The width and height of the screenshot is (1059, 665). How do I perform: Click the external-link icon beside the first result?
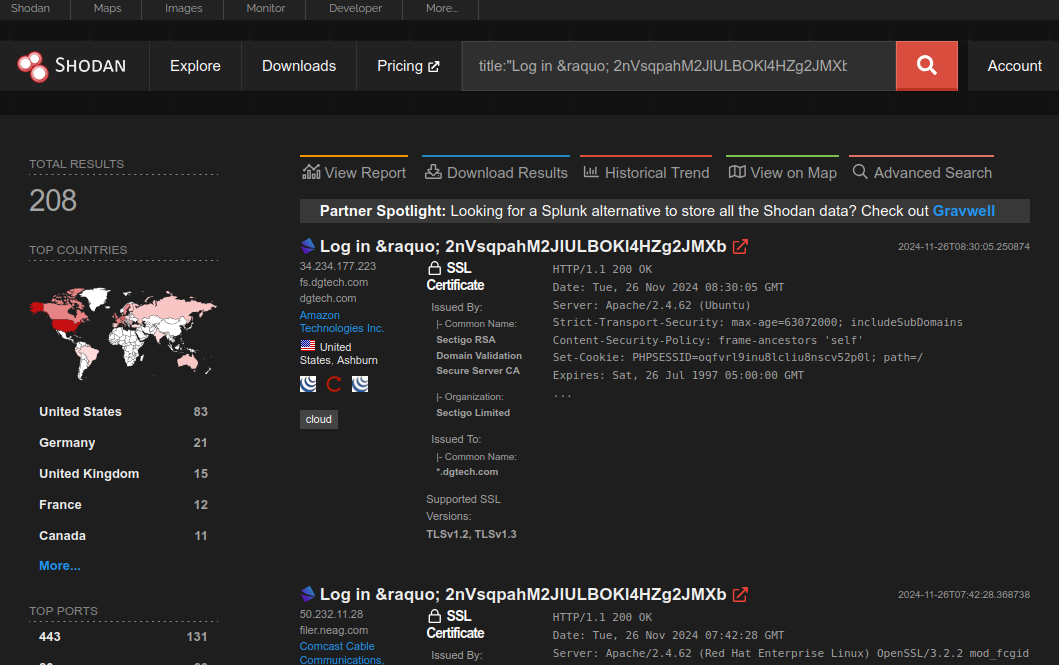pyautogui.click(x=740, y=246)
